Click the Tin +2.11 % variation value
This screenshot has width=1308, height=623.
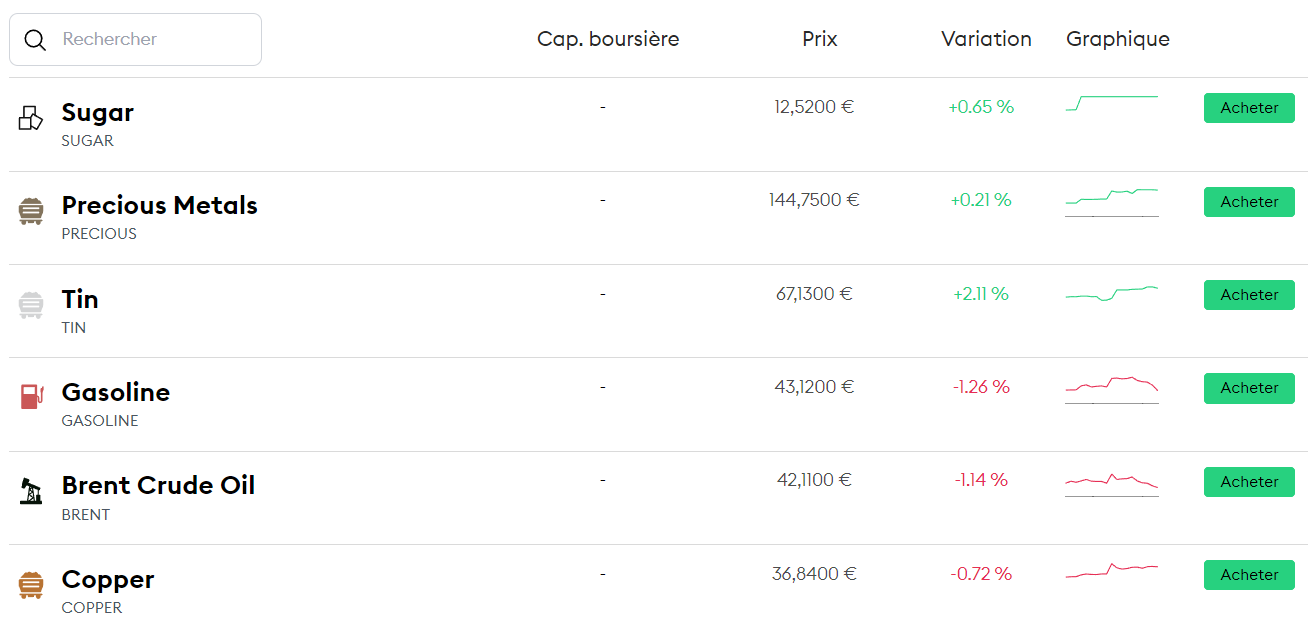pos(981,294)
